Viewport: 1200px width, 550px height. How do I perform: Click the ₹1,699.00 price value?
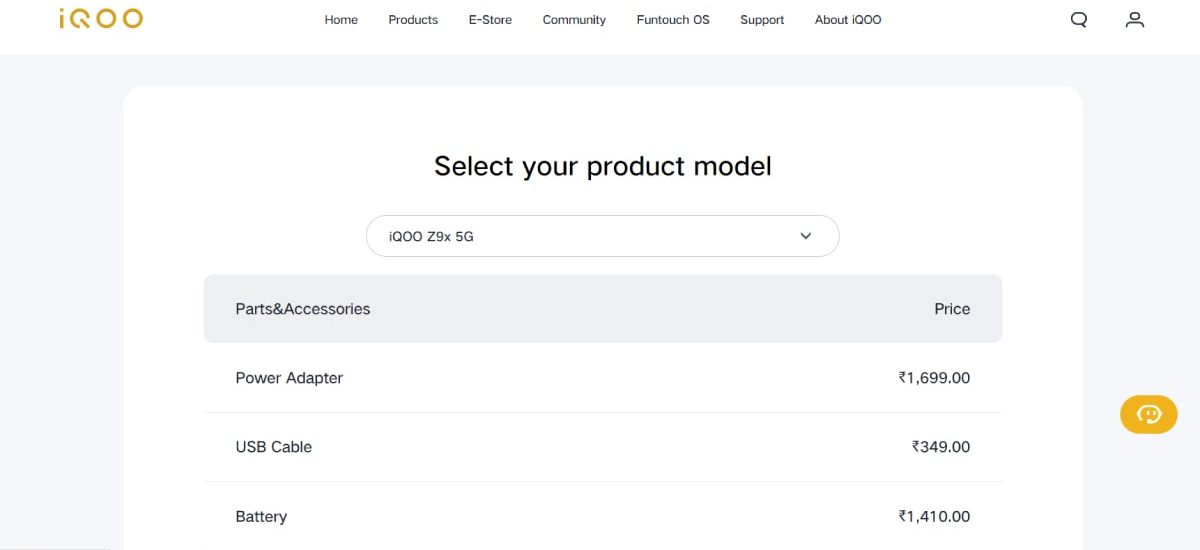click(934, 378)
